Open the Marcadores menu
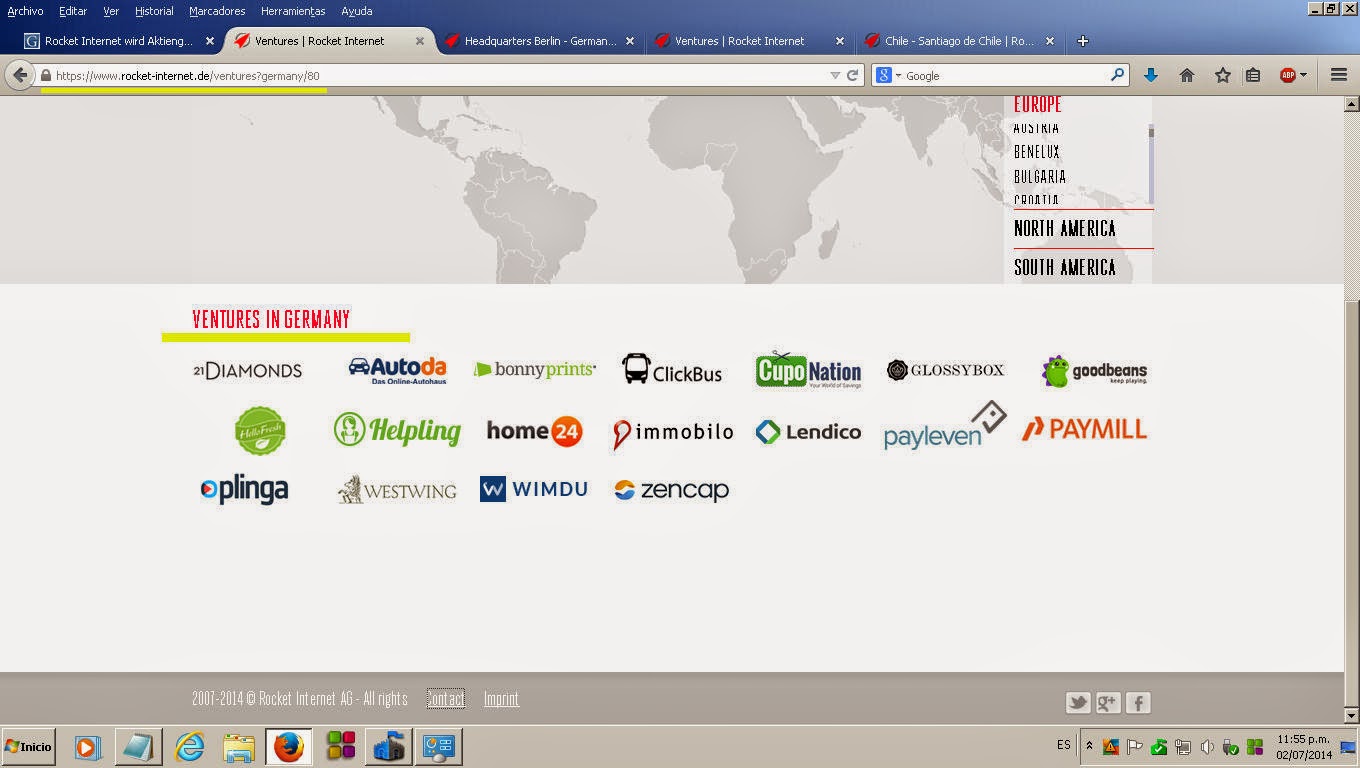The height and width of the screenshot is (768, 1360). click(x=217, y=11)
